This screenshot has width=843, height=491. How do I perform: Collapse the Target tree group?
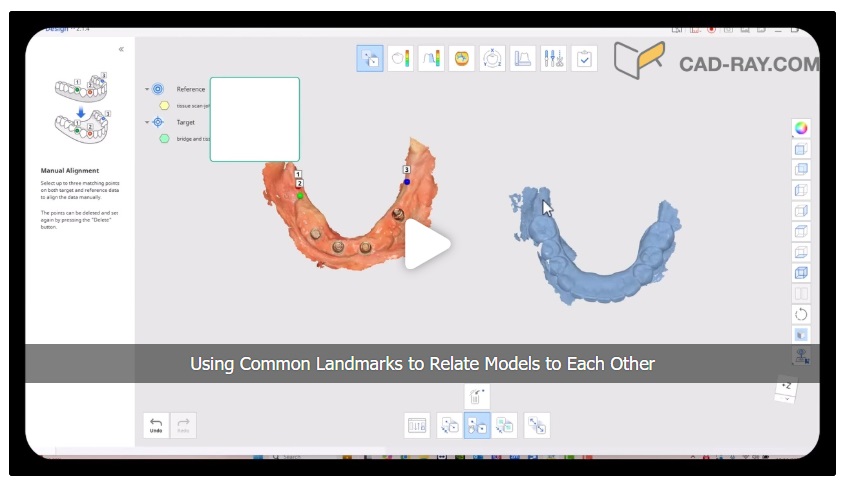pos(146,122)
